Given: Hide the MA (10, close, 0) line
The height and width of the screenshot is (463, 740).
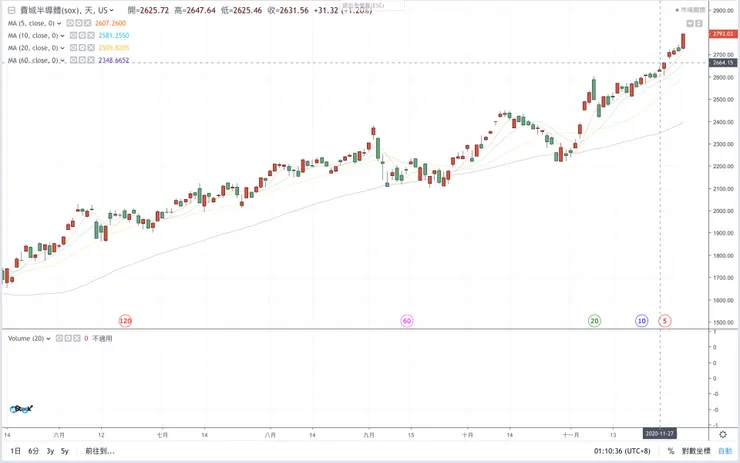Looking at the screenshot, I should click(74, 35).
